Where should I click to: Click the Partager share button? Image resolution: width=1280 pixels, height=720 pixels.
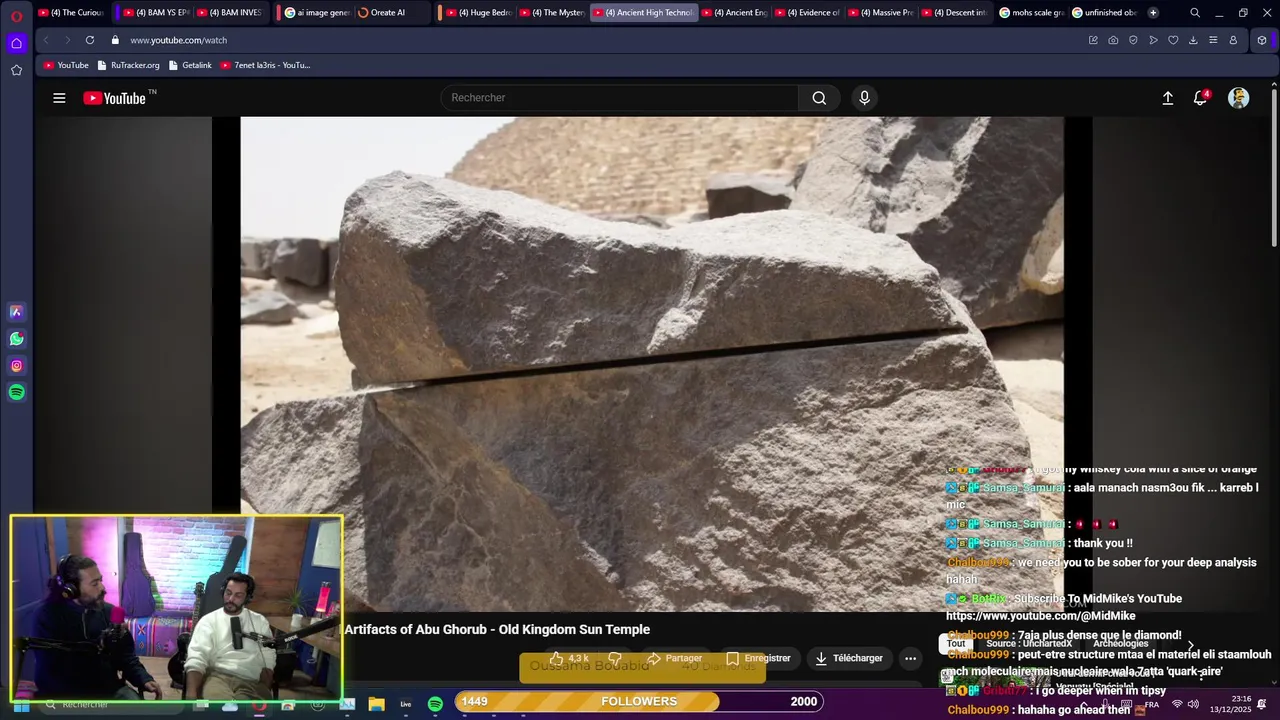point(674,658)
